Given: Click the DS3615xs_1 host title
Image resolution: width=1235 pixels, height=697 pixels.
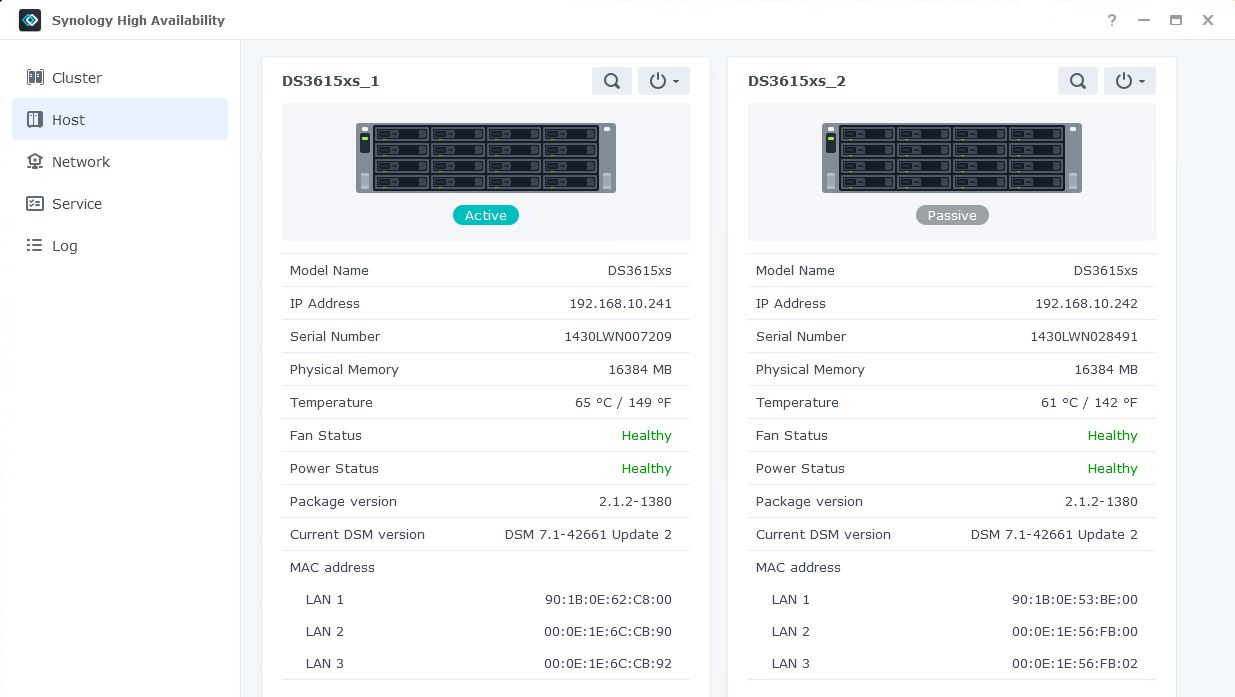Looking at the screenshot, I should (x=331, y=81).
